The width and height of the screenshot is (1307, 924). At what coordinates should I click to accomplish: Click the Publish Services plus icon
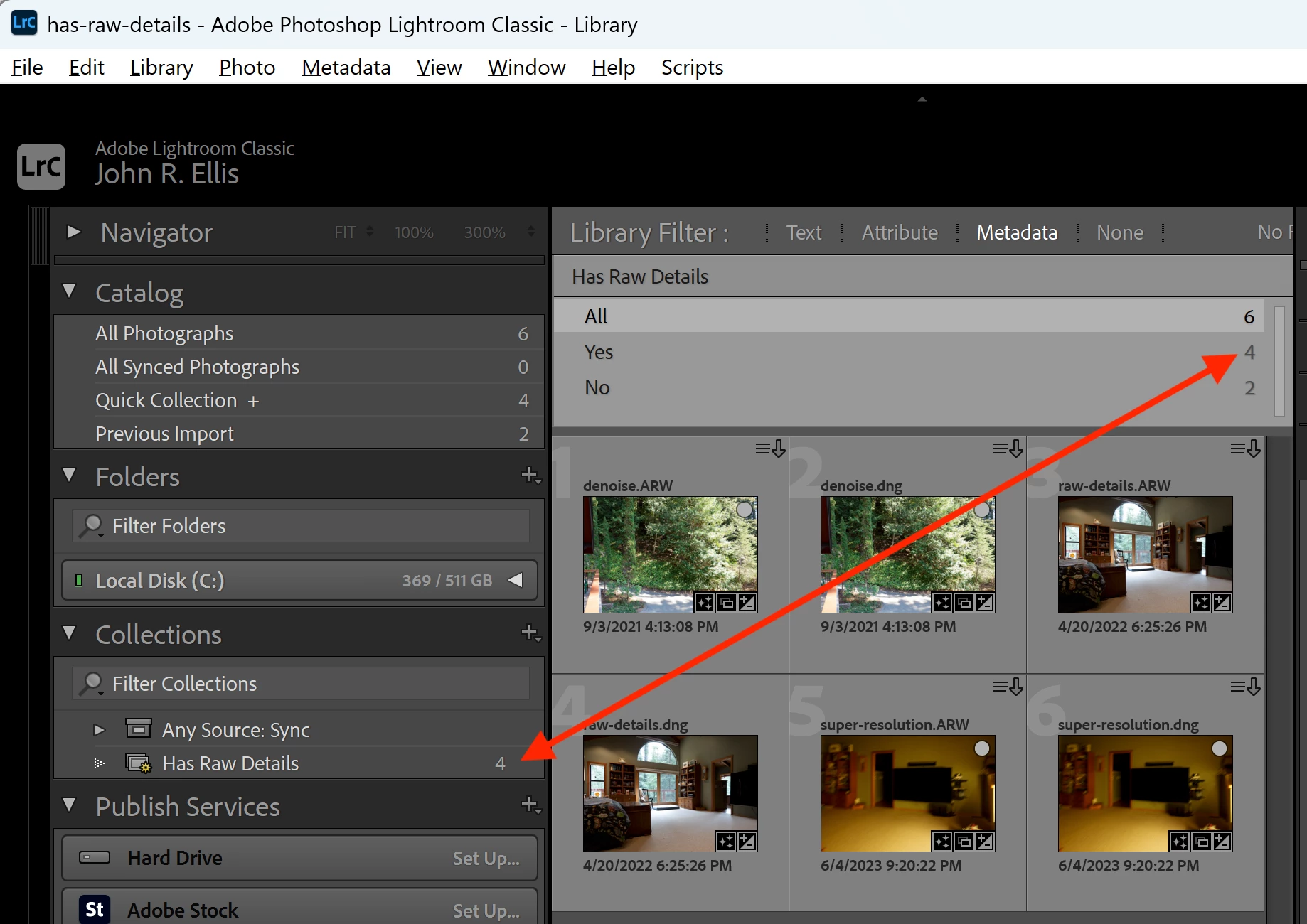pos(530,805)
